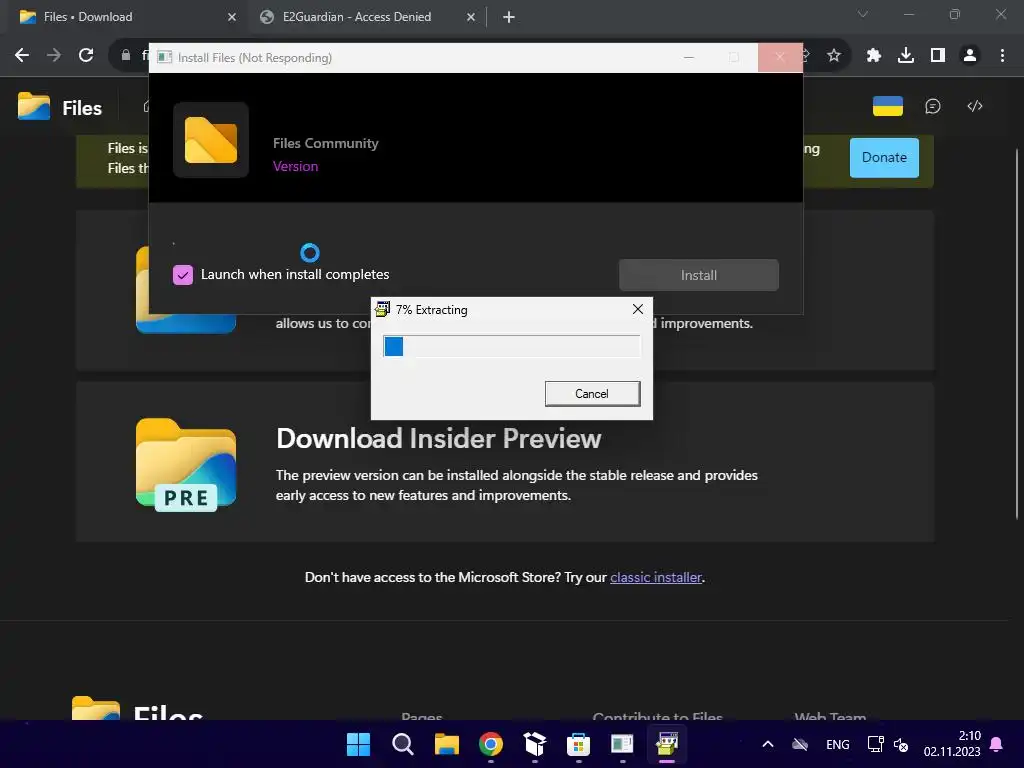Switch to Chrome in taskbar

(490, 744)
